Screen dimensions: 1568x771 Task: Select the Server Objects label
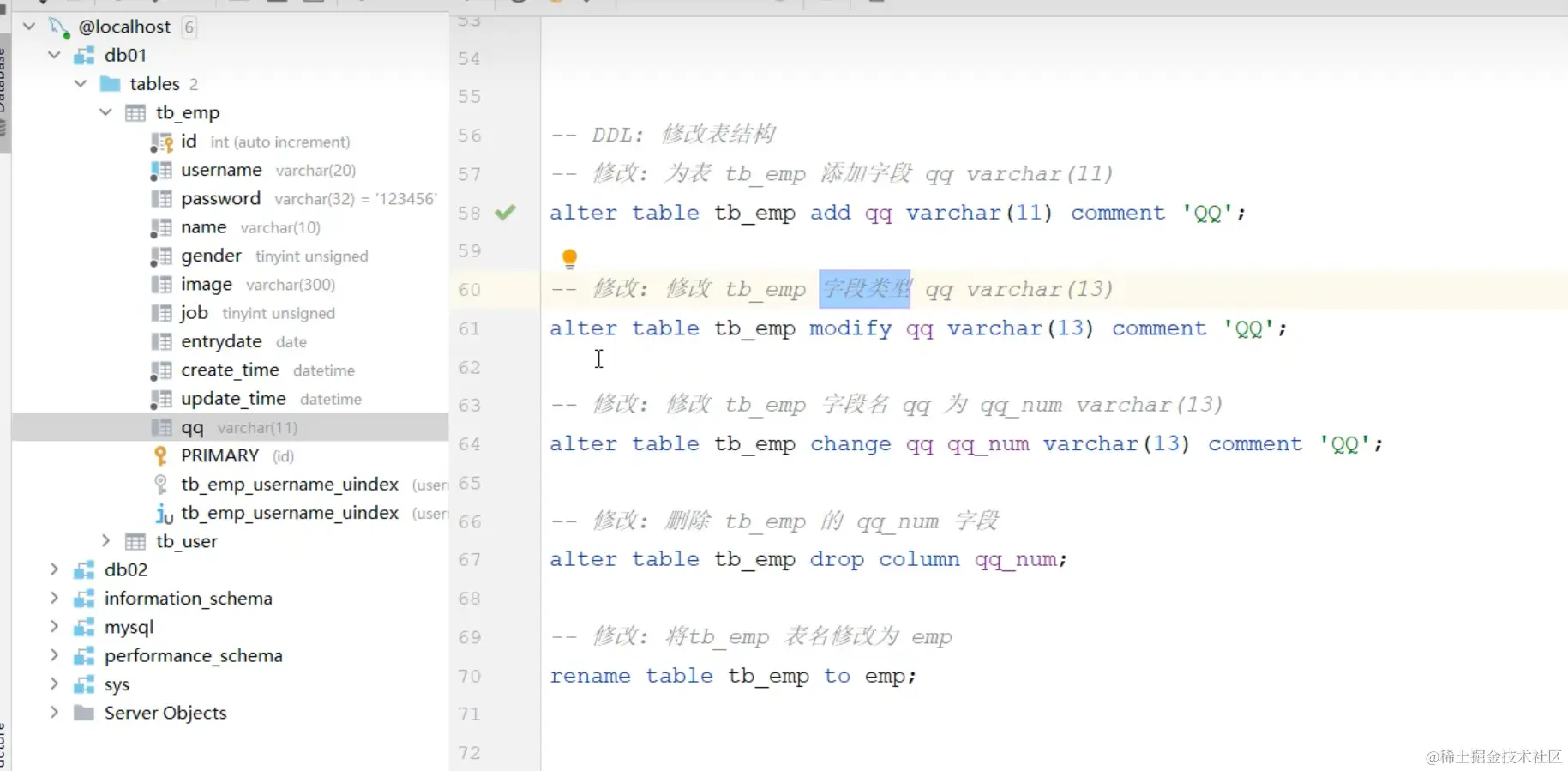pos(165,713)
